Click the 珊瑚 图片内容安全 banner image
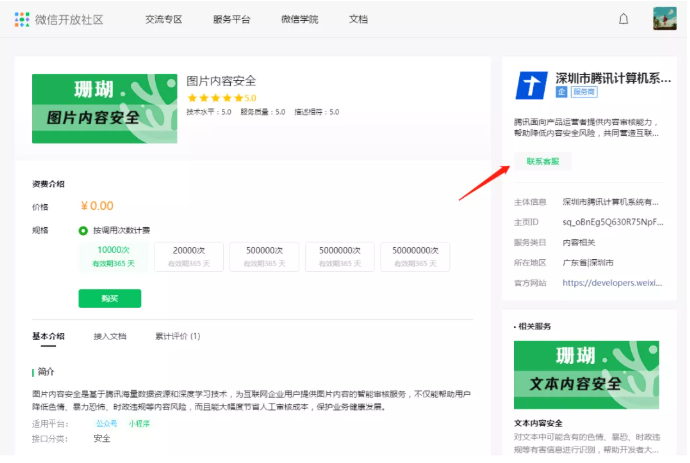The height and width of the screenshot is (463, 690). pyautogui.click(x=105, y=108)
